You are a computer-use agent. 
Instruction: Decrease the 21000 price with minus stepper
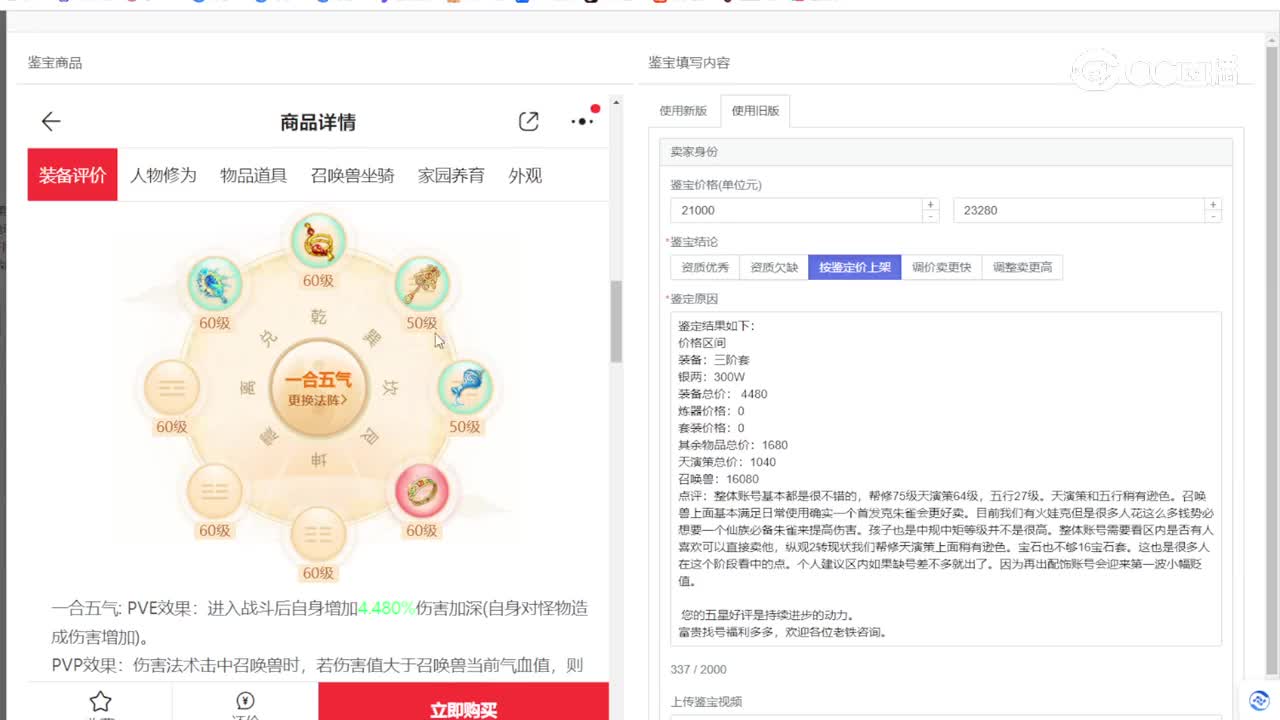(x=930, y=216)
